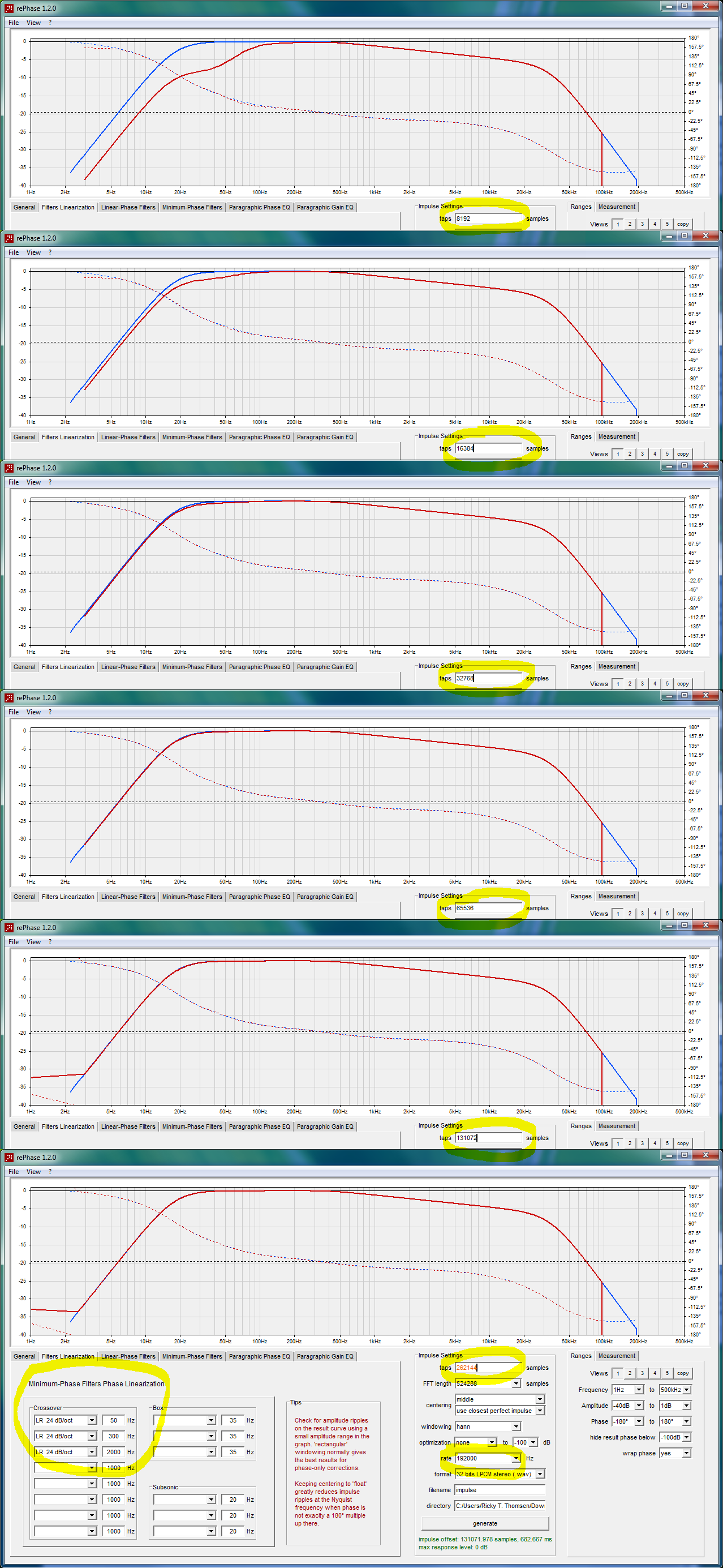723x1568 pixels.
Task: Click the first Subsonic 20 Hz frequency field
Action: point(233,1499)
